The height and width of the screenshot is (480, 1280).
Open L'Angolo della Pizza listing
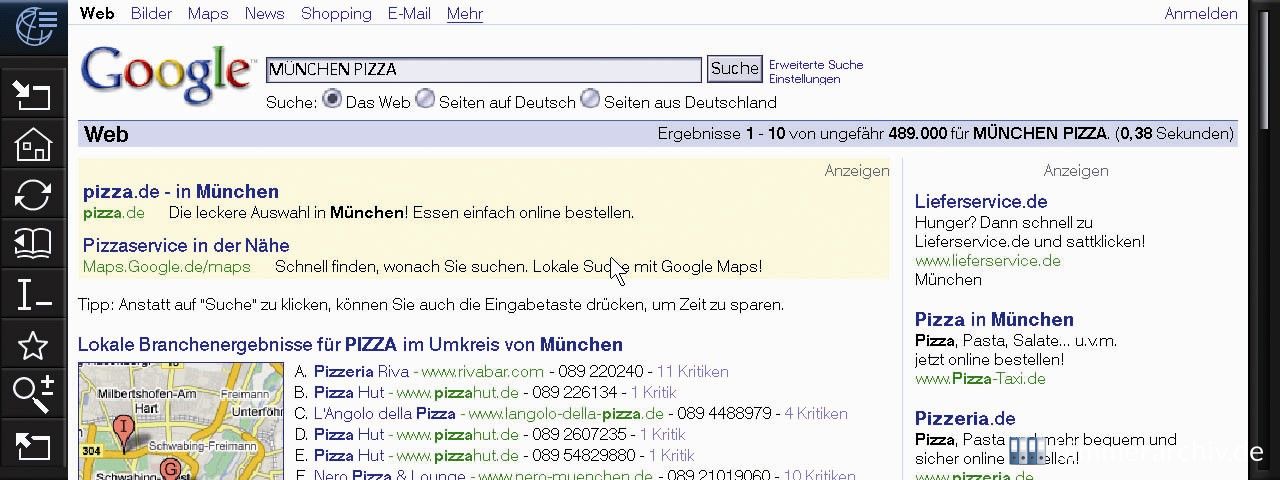[385, 413]
